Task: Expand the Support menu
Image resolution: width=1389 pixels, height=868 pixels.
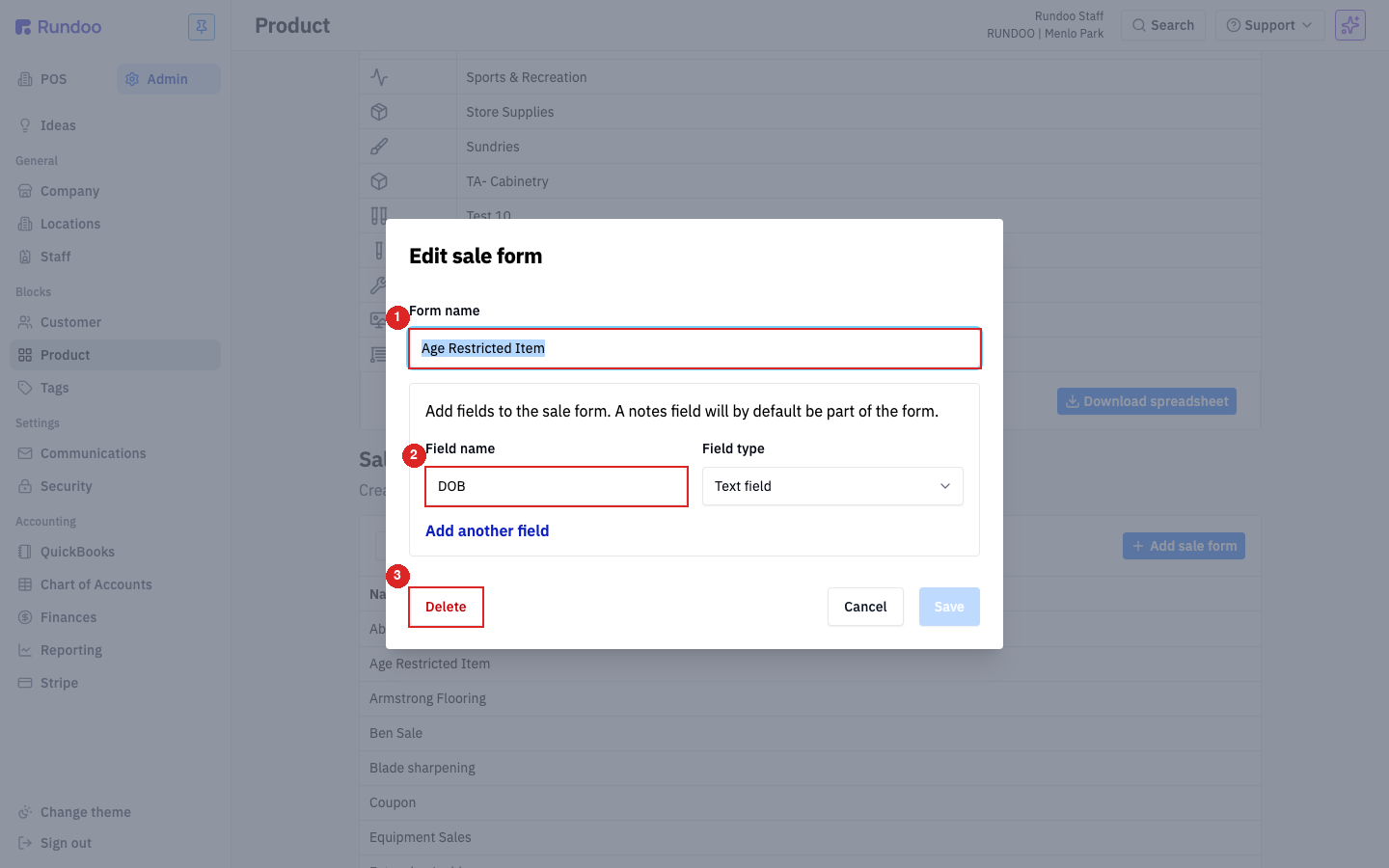Action: (1269, 25)
